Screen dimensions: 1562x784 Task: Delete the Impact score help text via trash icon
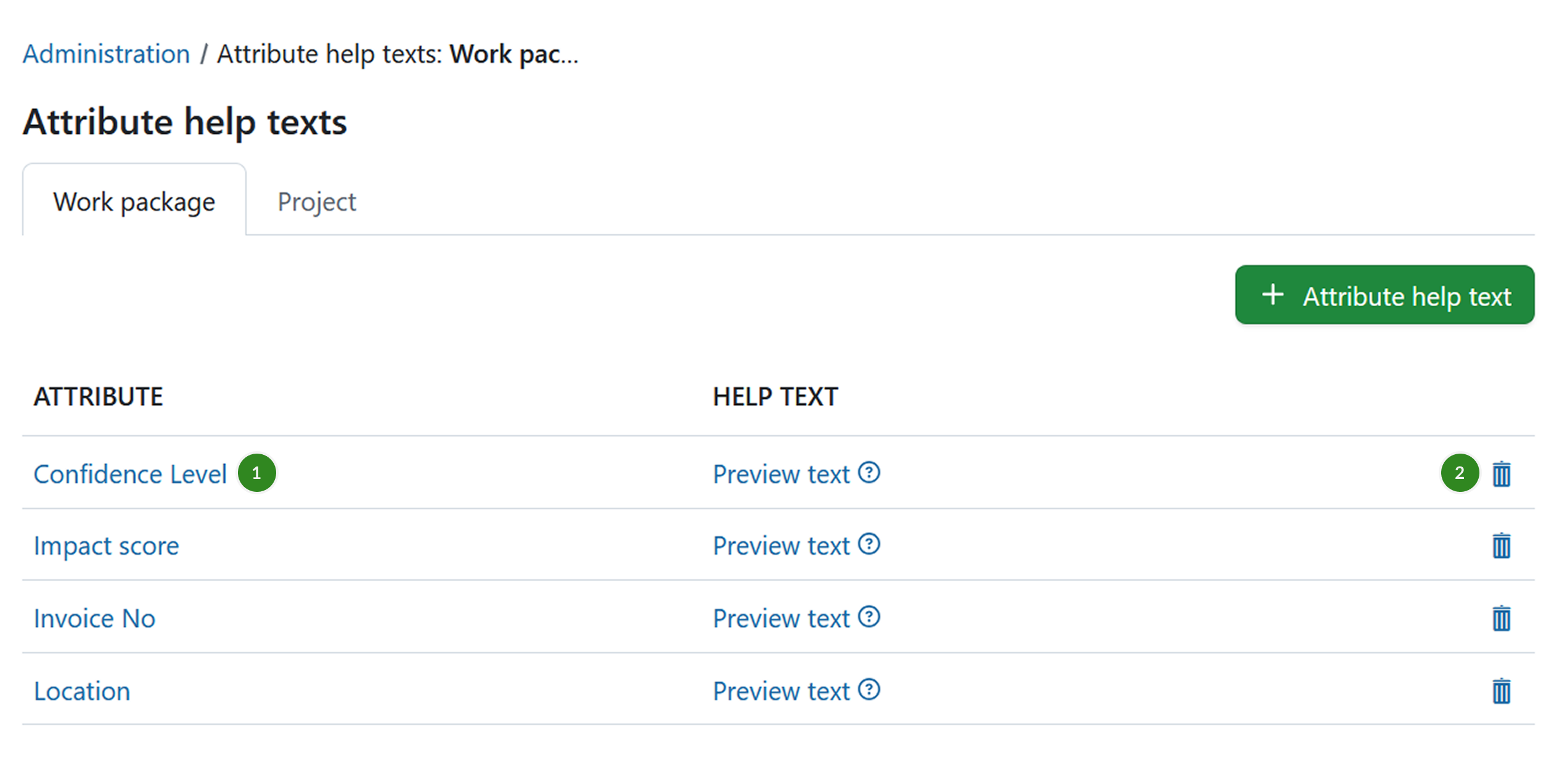[1500, 545]
